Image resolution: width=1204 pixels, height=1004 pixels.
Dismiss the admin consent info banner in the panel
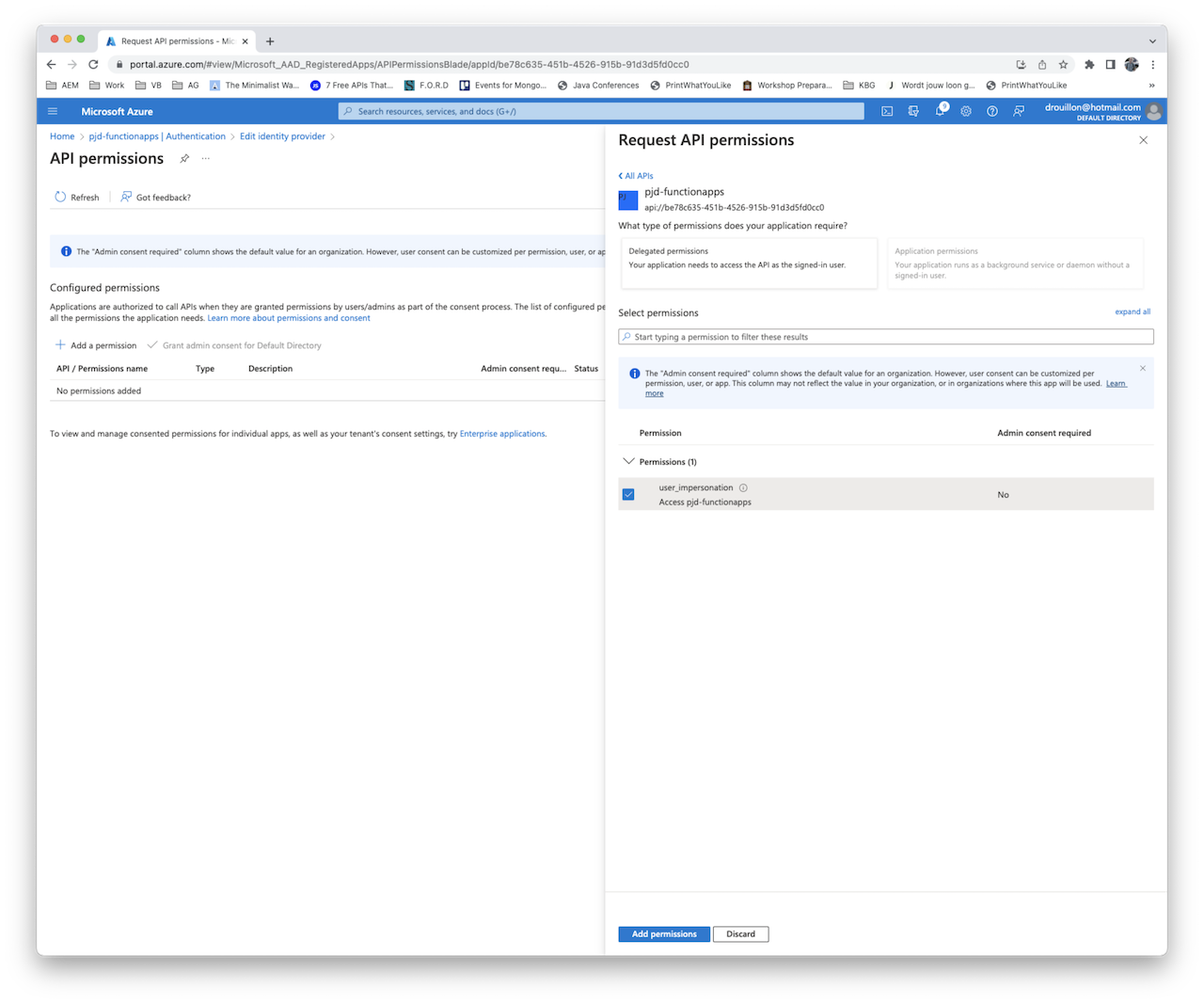(x=1143, y=368)
